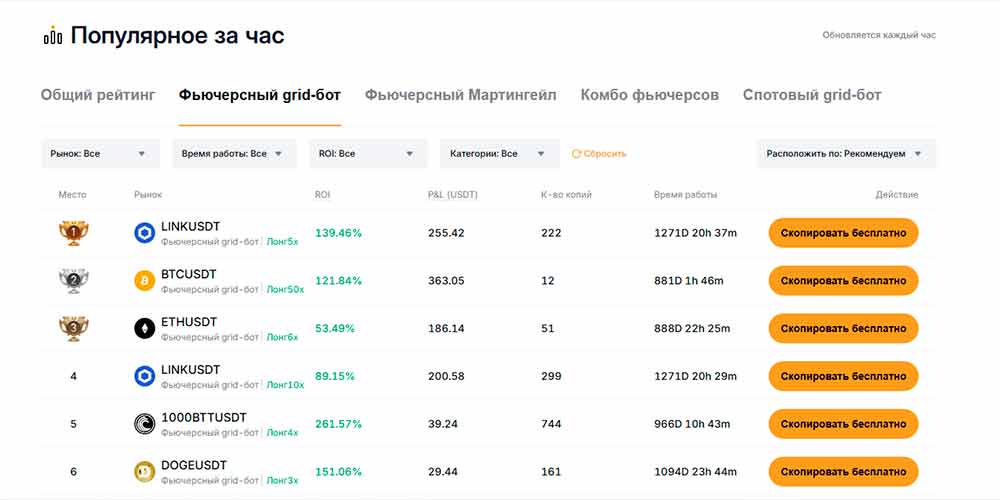Click the 1000BTTUSDT coin icon
The width and height of the screenshot is (1000, 500).
click(145, 424)
